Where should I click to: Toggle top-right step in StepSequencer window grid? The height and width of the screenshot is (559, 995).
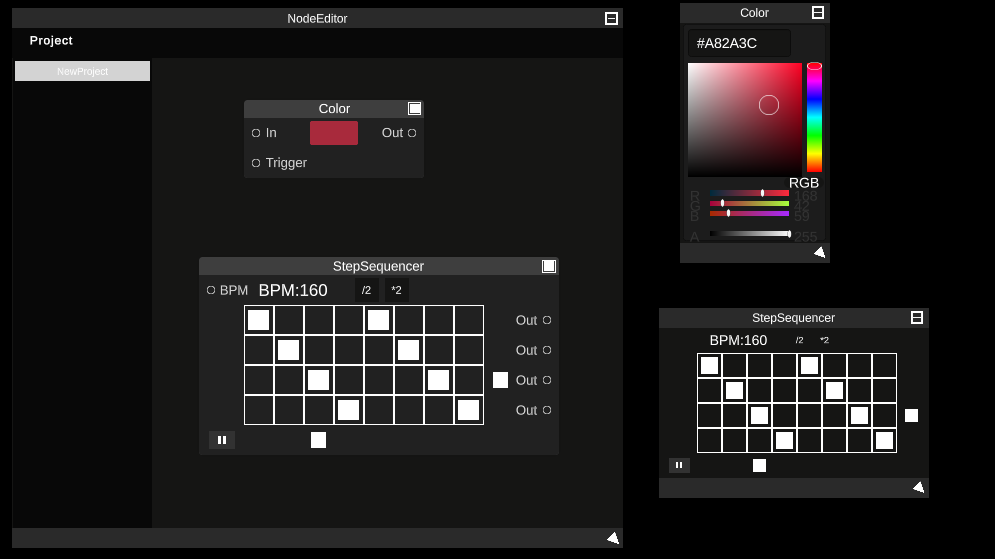tap(884, 365)
